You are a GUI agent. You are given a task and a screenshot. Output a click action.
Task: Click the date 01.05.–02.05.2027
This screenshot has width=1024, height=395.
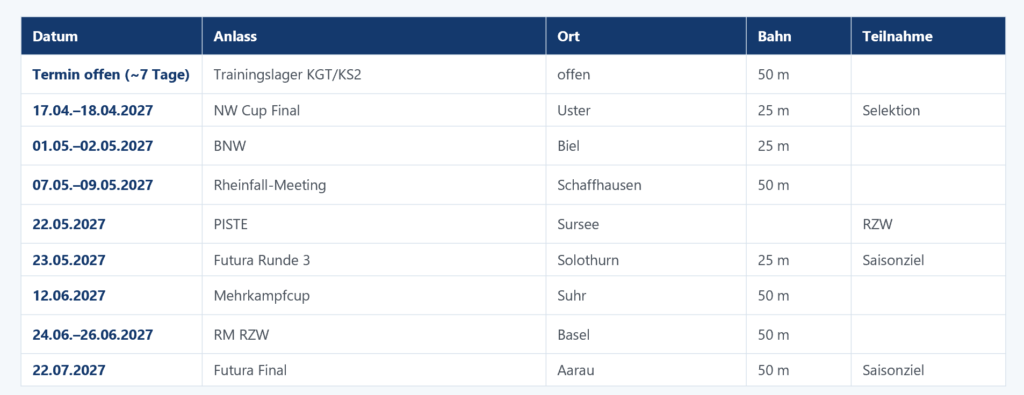pos(93,146)
